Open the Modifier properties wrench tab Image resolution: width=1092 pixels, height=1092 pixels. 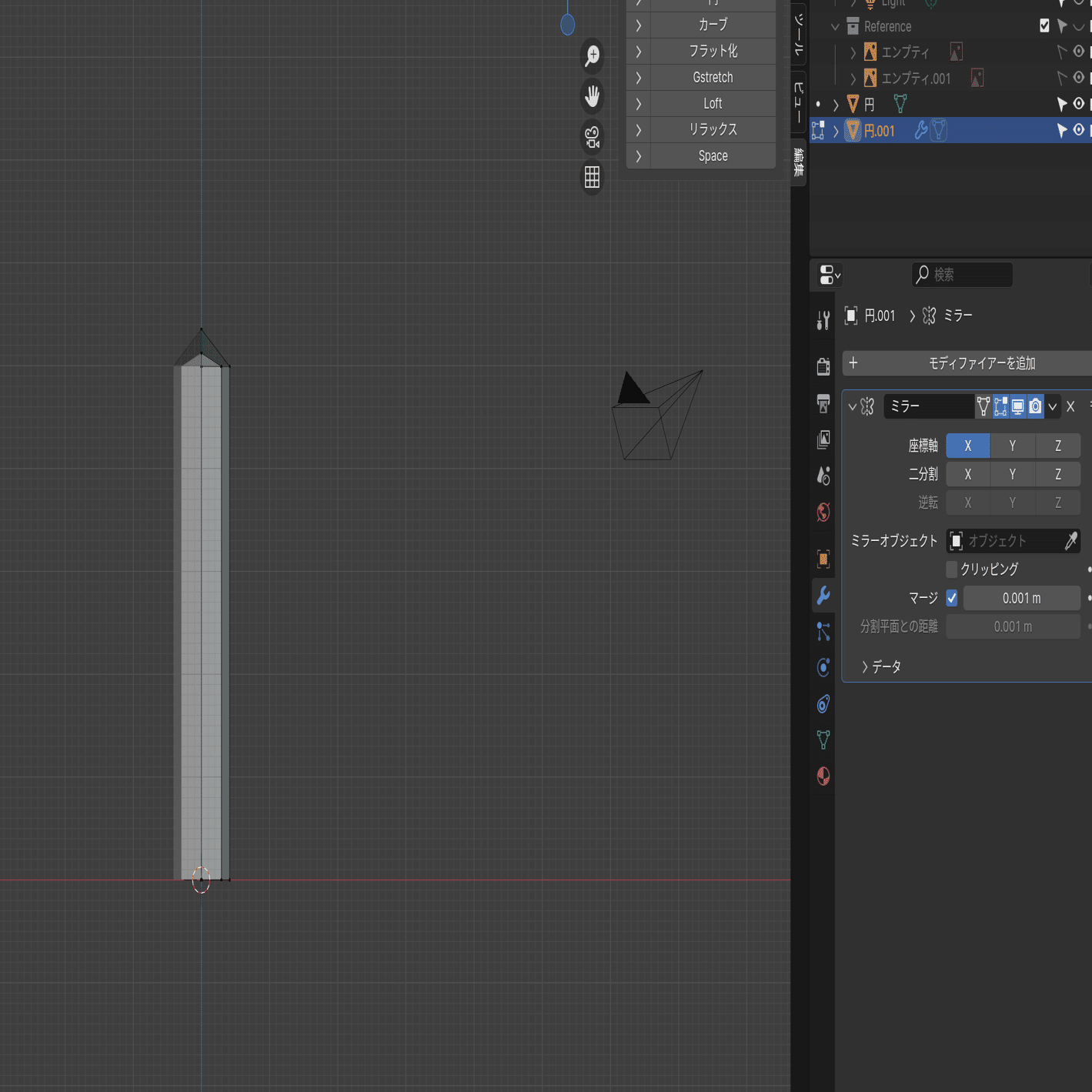[823, 595]
